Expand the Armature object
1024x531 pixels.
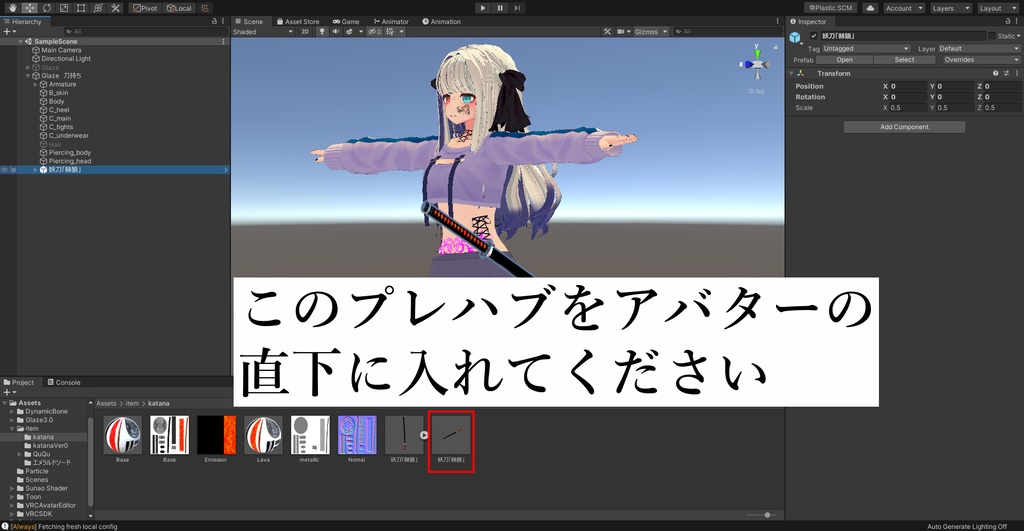tap(35, 84)
